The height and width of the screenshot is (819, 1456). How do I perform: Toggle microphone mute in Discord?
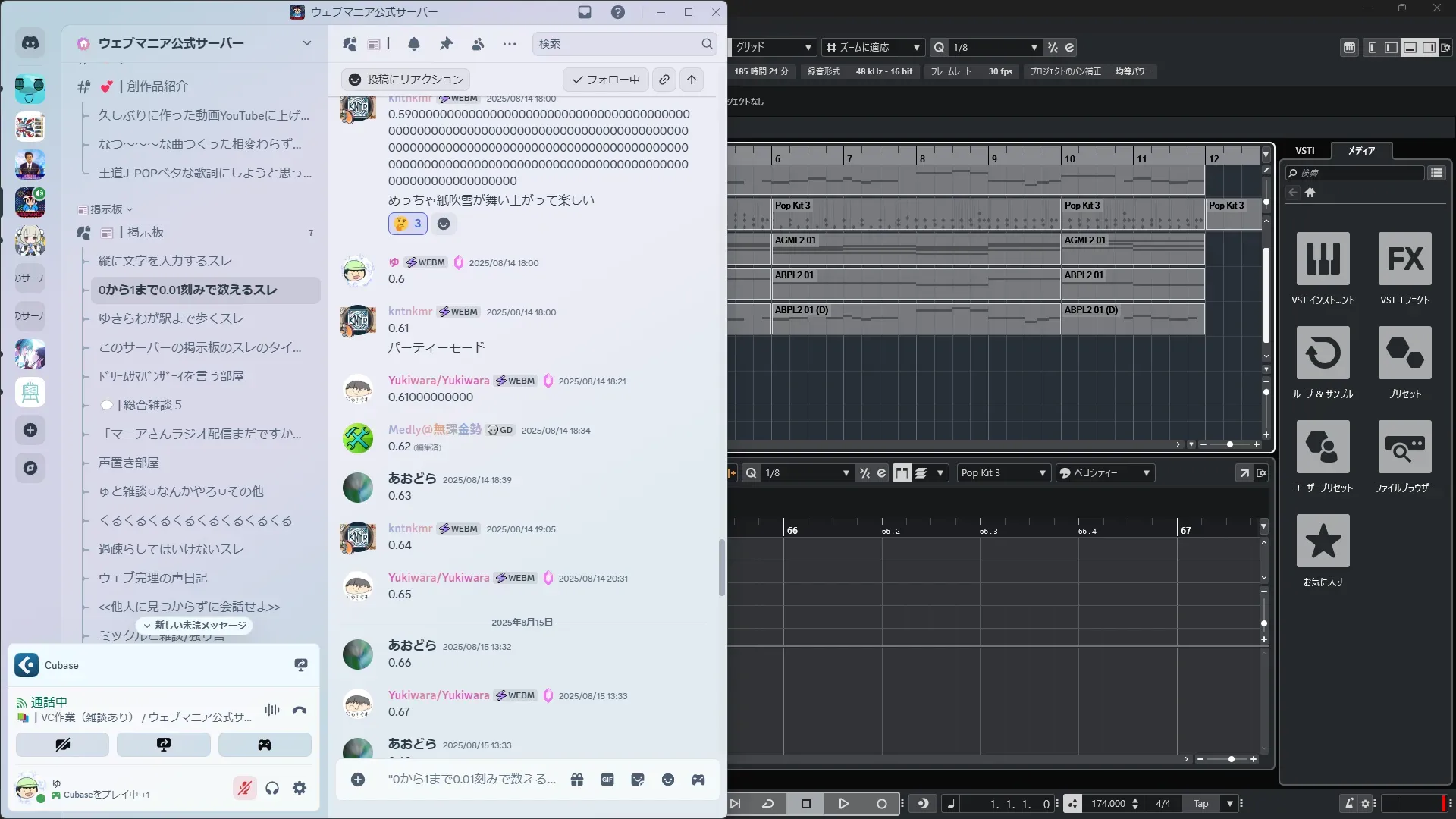click(x=244, y=789)
